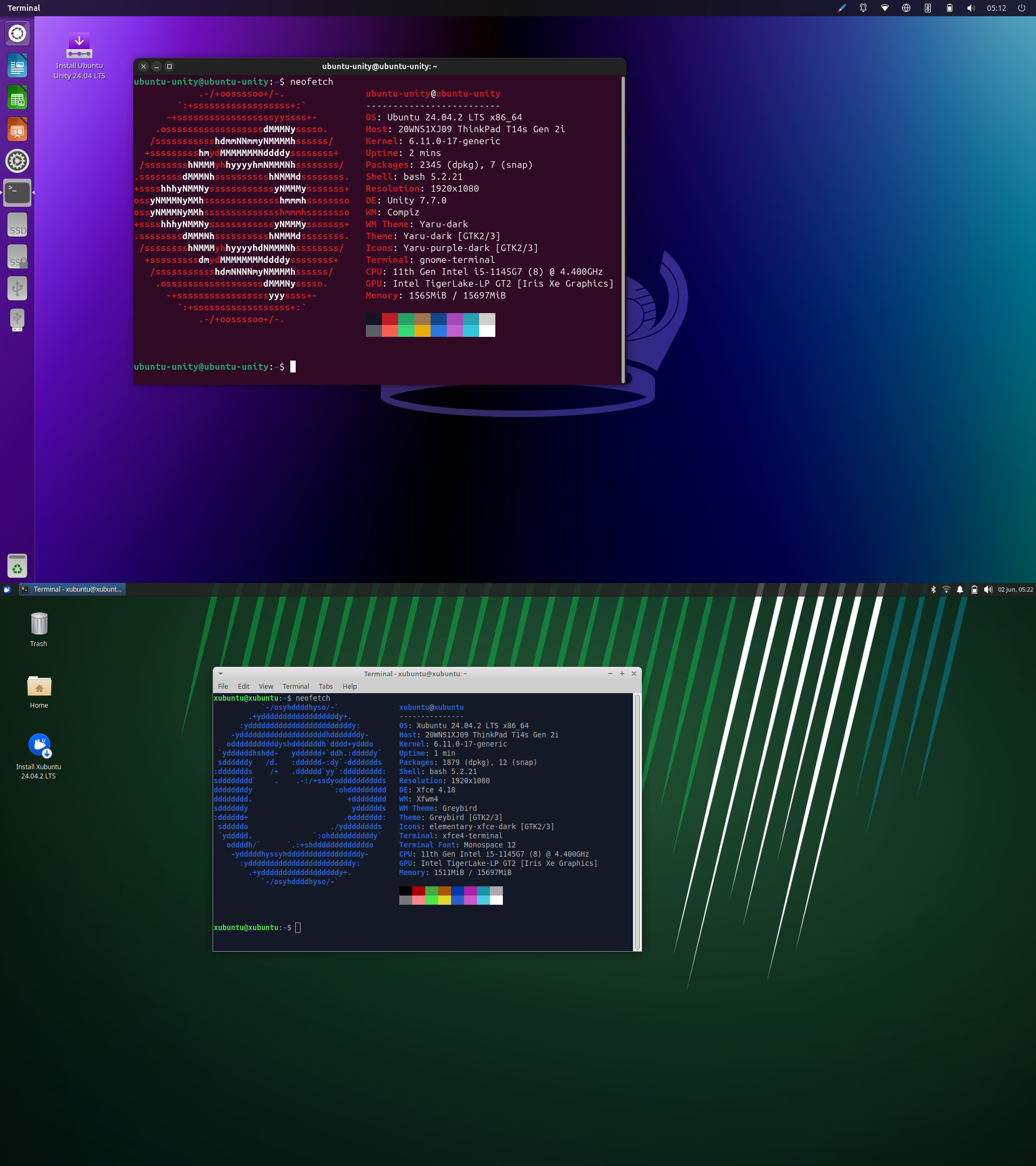Image resolution: width=1036 pixels, height=1166 pixels.
Task: Open the Tabs menu in xfce4-terminal
Action: coord(325,686)
